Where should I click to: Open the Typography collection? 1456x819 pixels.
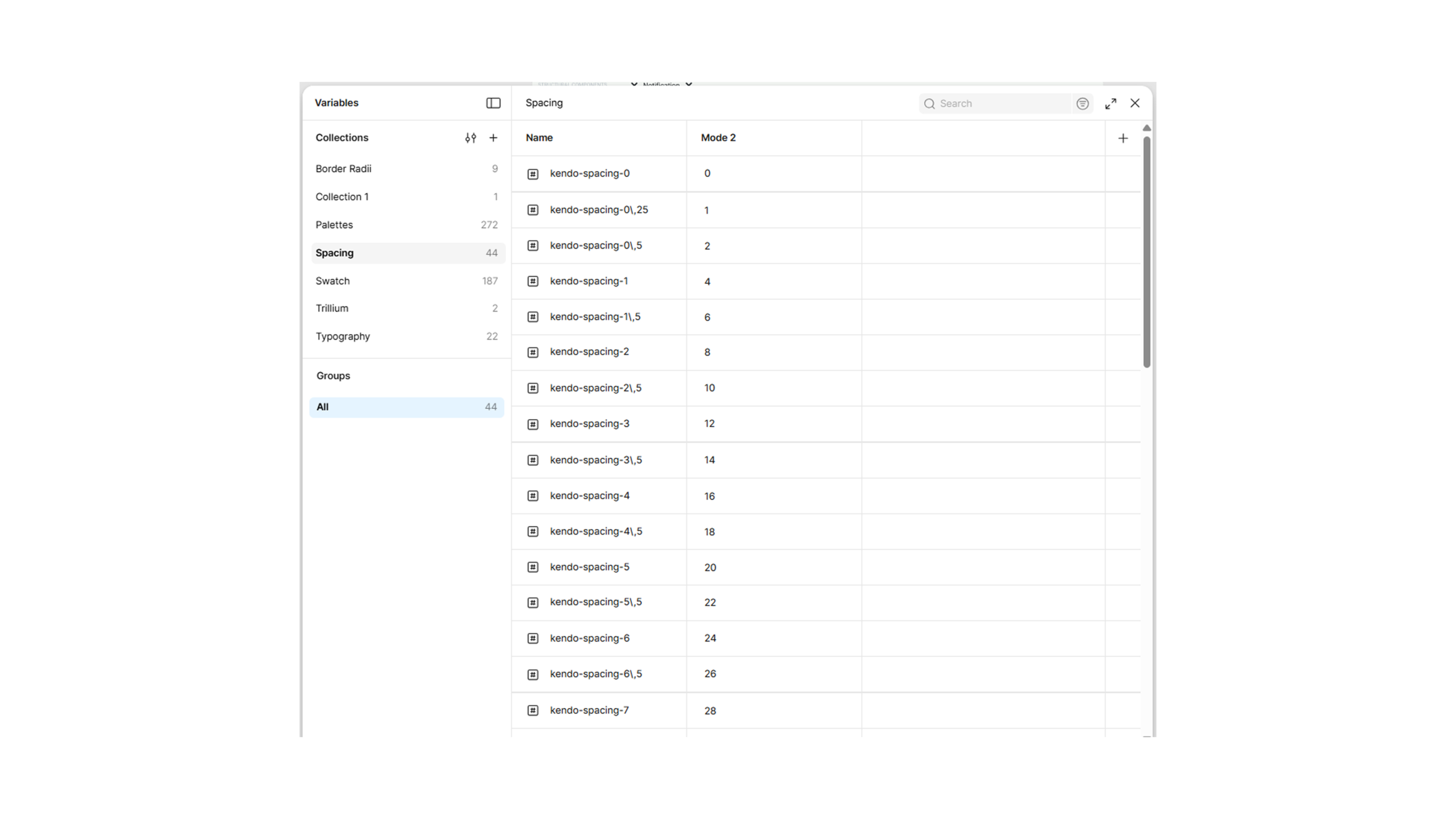(x=407, y=336)
